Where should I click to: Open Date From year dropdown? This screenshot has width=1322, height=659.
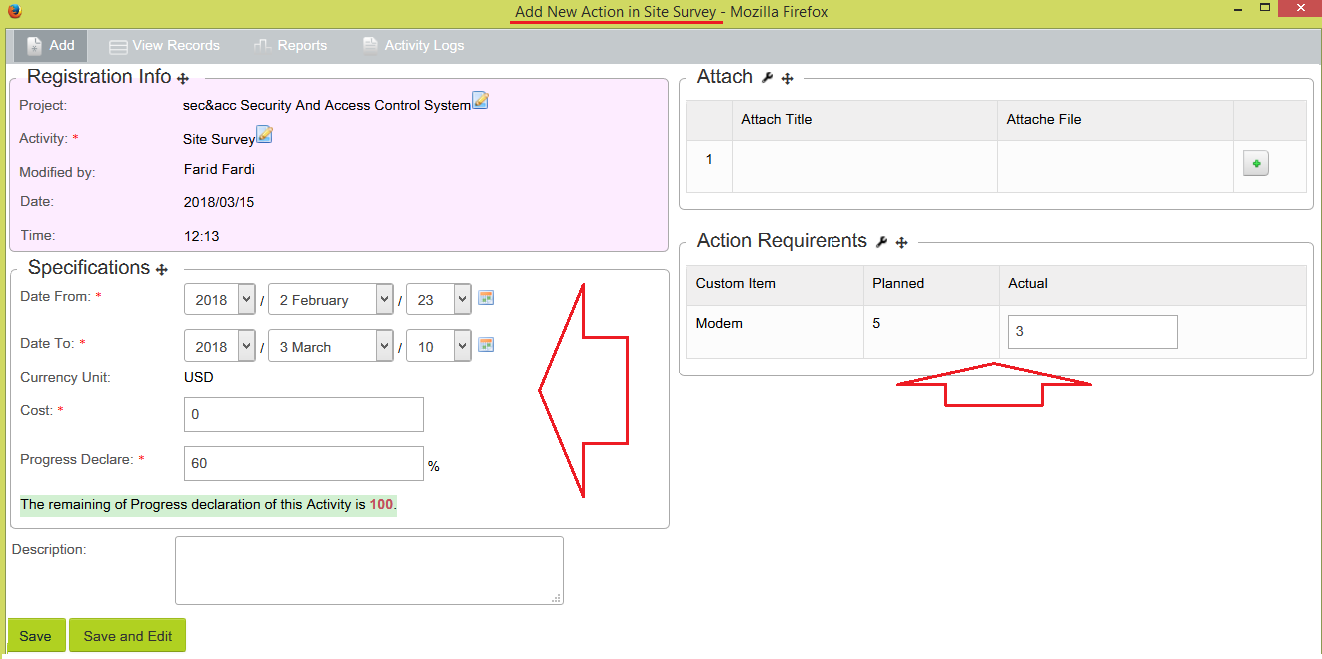[x=219, y=299]
